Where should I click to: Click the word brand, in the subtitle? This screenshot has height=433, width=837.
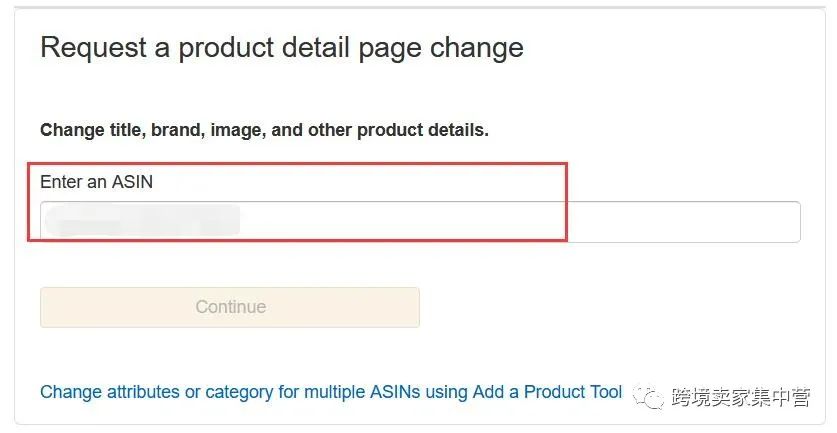click(178, 130)
